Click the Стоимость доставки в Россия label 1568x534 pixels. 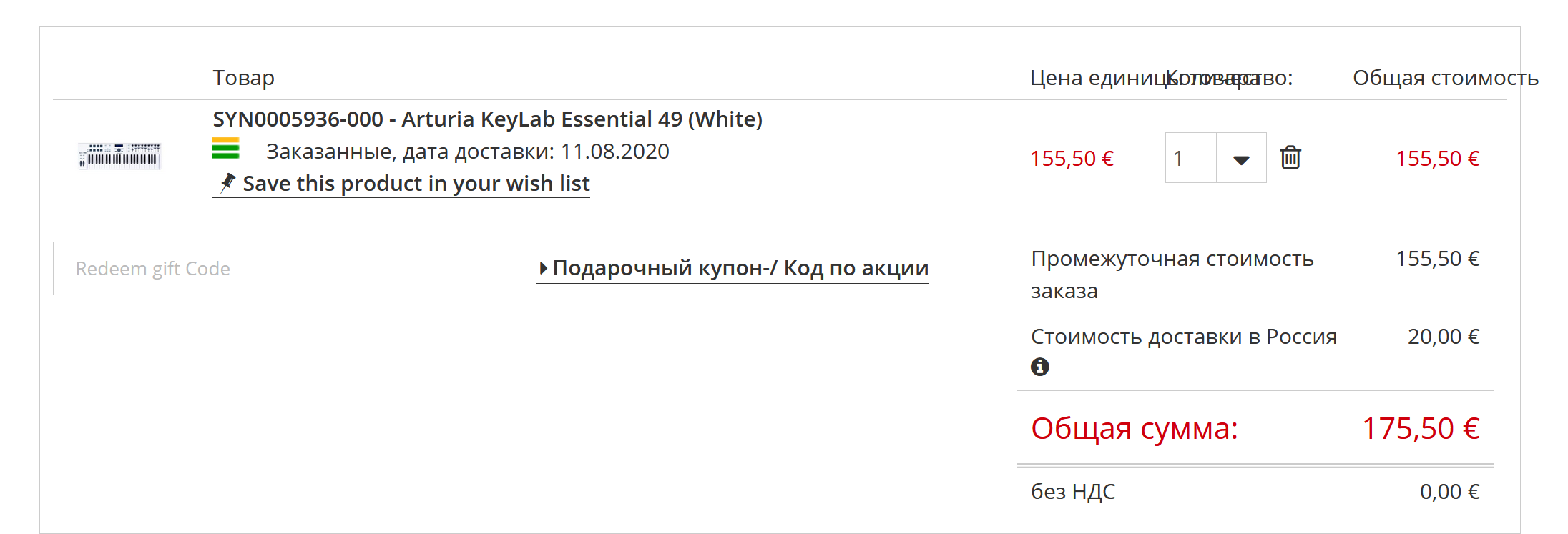(x=1184, y=337)
